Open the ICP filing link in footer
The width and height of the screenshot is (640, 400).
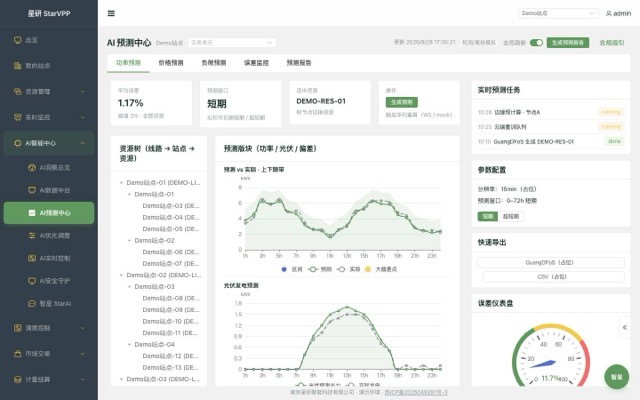[416, 392]
